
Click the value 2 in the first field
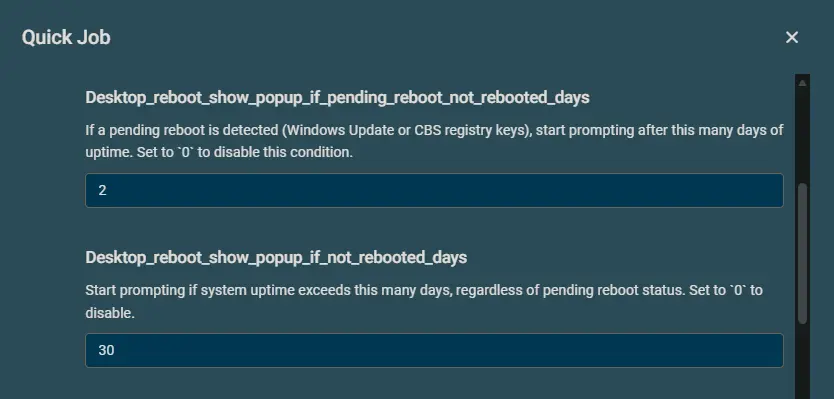[x=103, y=190]
